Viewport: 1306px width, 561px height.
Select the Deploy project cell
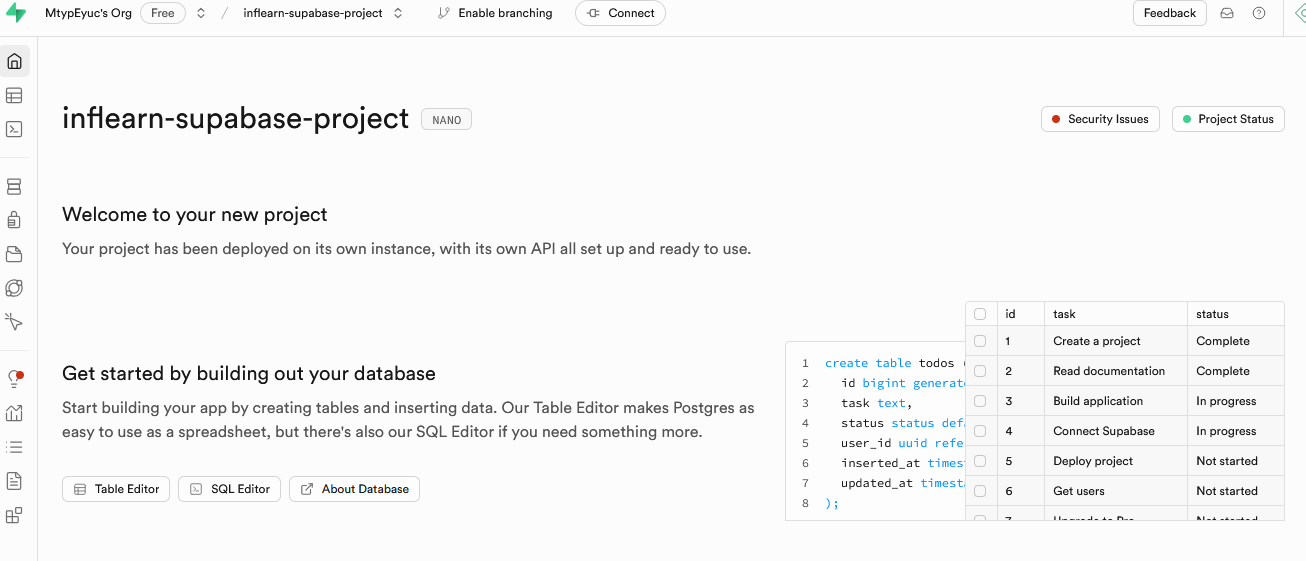pyautogui.click(x=1116, y=461)
